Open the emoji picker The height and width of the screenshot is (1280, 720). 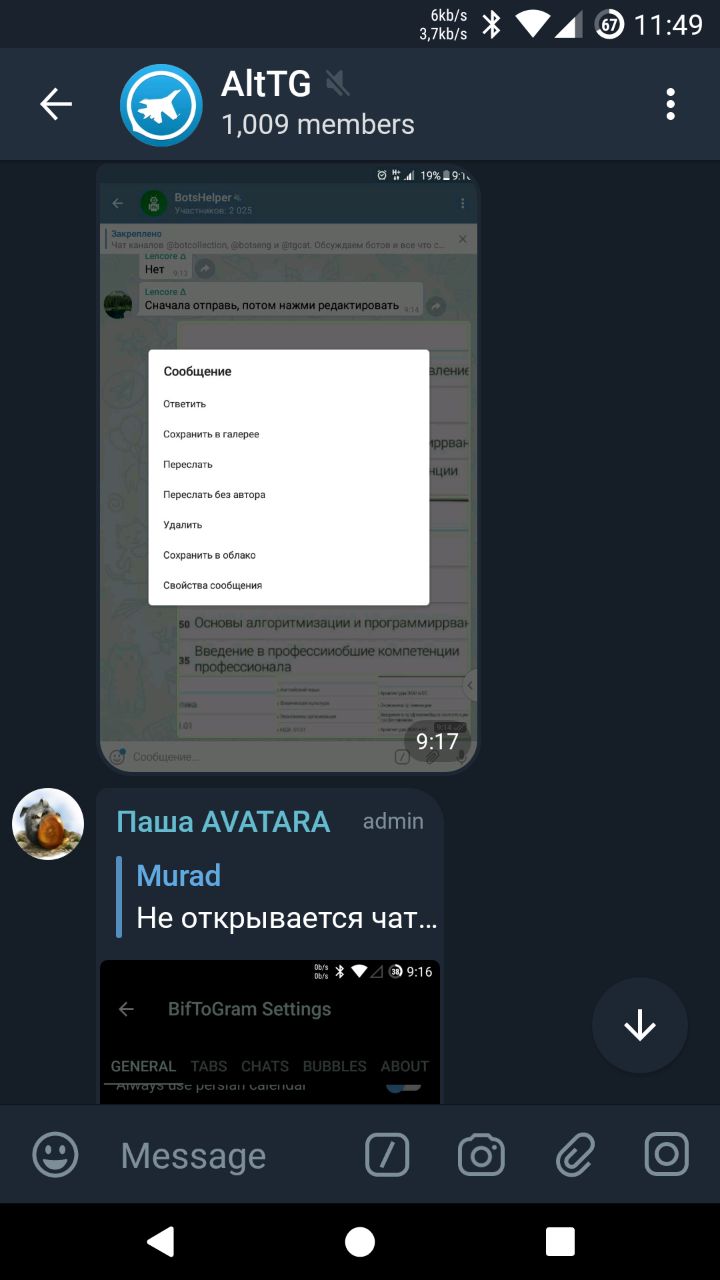[x=55, y=1155]
